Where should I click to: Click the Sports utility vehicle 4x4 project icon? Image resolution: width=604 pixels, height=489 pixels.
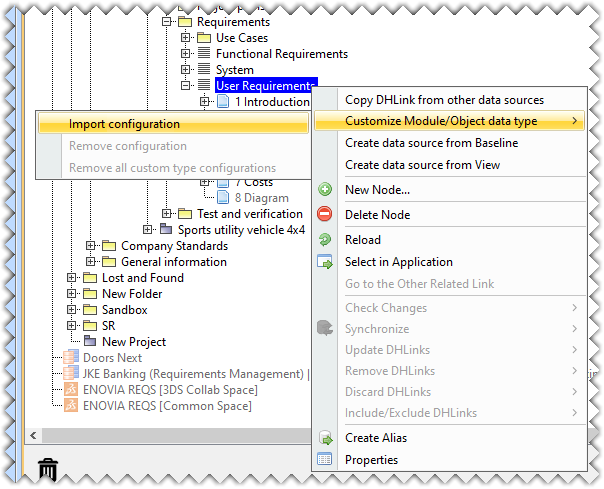coord(166,229)
